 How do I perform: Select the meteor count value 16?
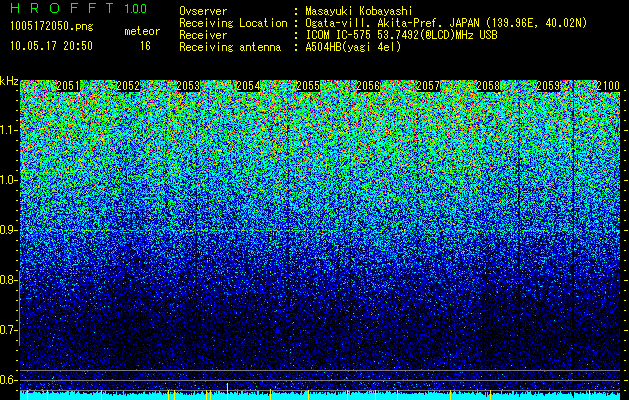point(145,46)
